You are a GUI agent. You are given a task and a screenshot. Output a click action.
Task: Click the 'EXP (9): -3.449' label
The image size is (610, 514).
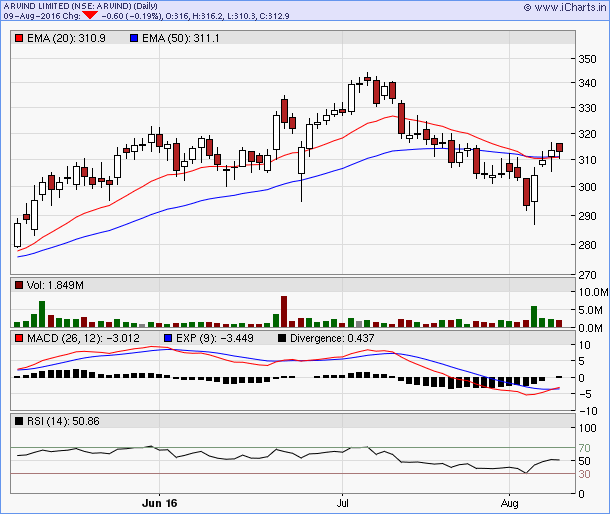[x=215, y=339]
